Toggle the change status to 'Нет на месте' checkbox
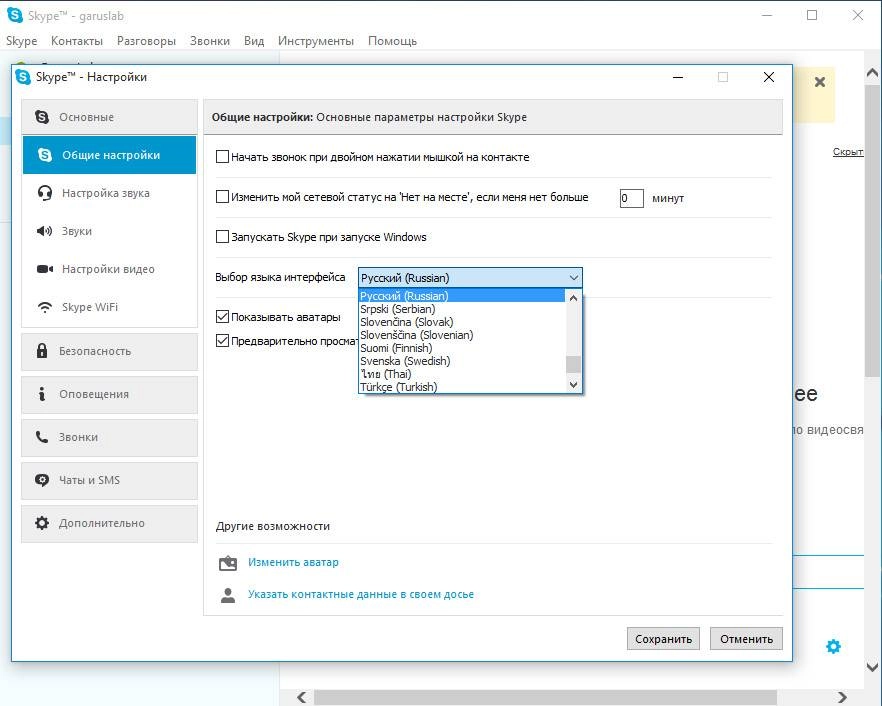Screen dimensions: 882x706 click(x=222, y=196)
